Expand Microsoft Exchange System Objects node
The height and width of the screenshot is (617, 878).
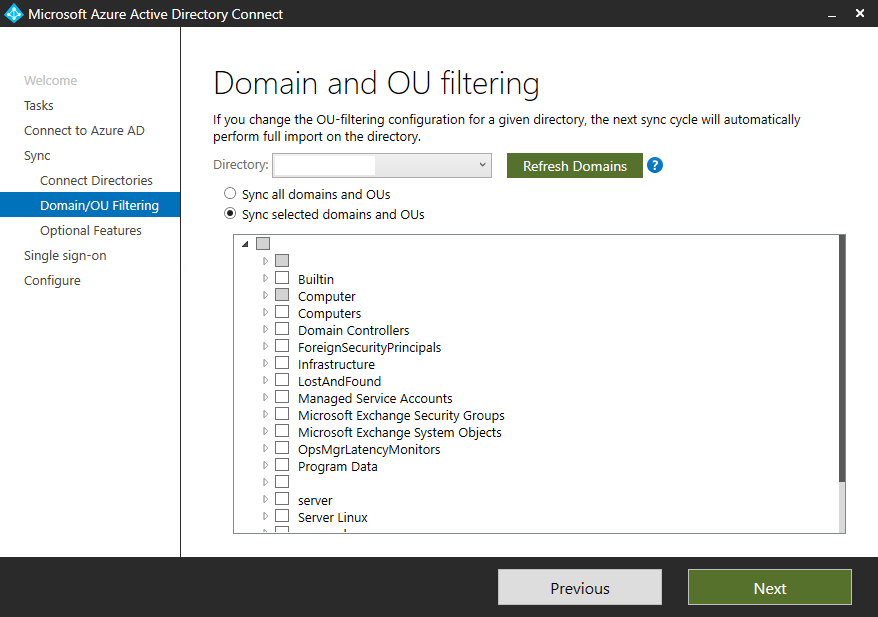coord(265,432)
